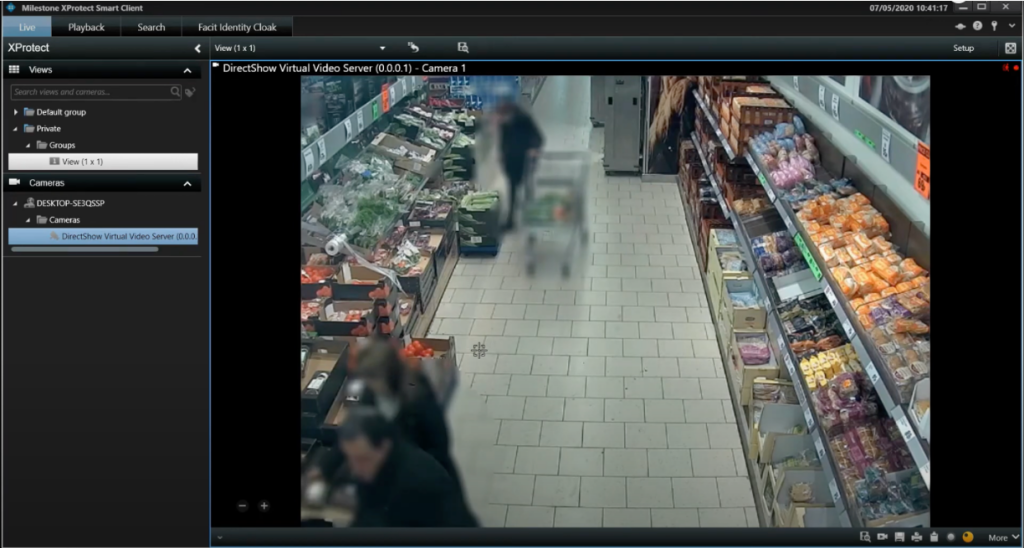Expand the camera toolbar bottom-left chevron
The width and height of the screenshot is (1024, 548).
219,538
